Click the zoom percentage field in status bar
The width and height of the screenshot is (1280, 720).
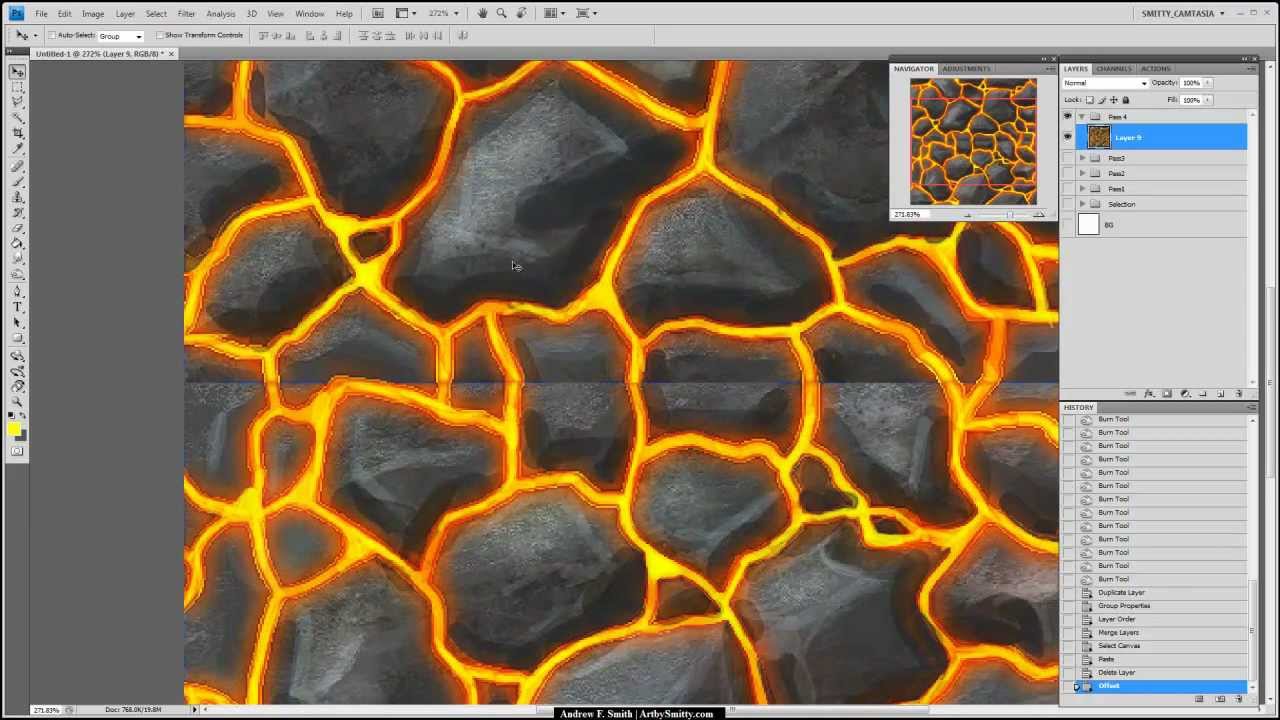tap(46, 710)
